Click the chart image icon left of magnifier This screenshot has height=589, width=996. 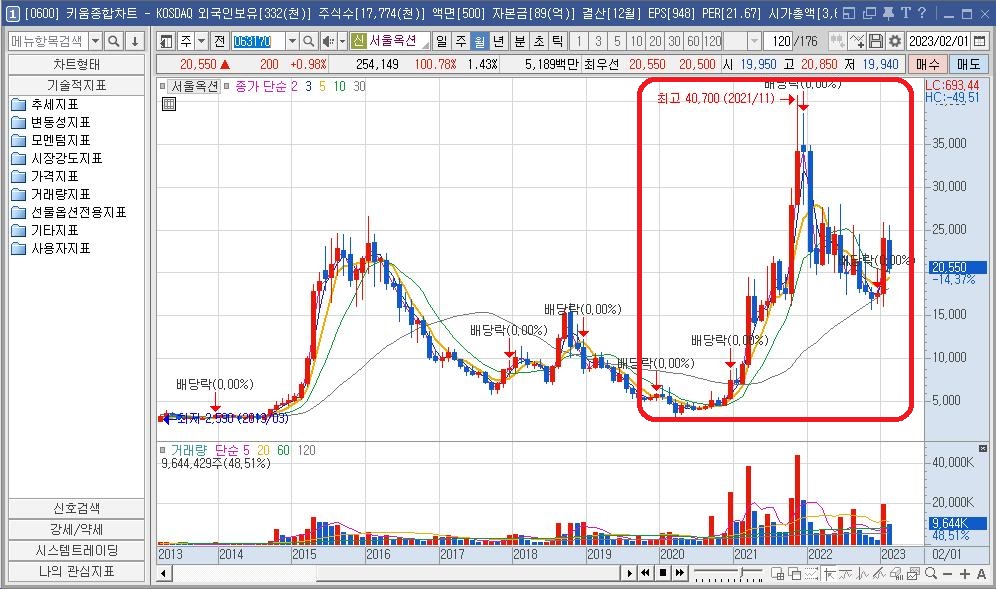click(913, 573)
